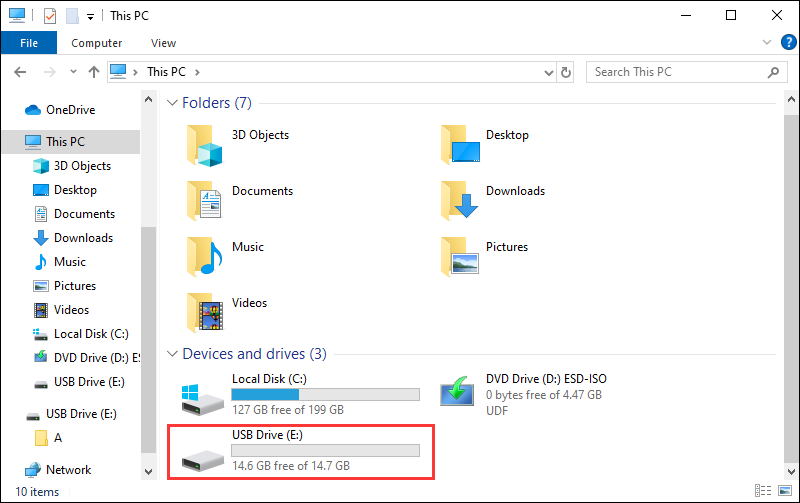Click the Refresh button beside address bar

(x=566, y=72)
